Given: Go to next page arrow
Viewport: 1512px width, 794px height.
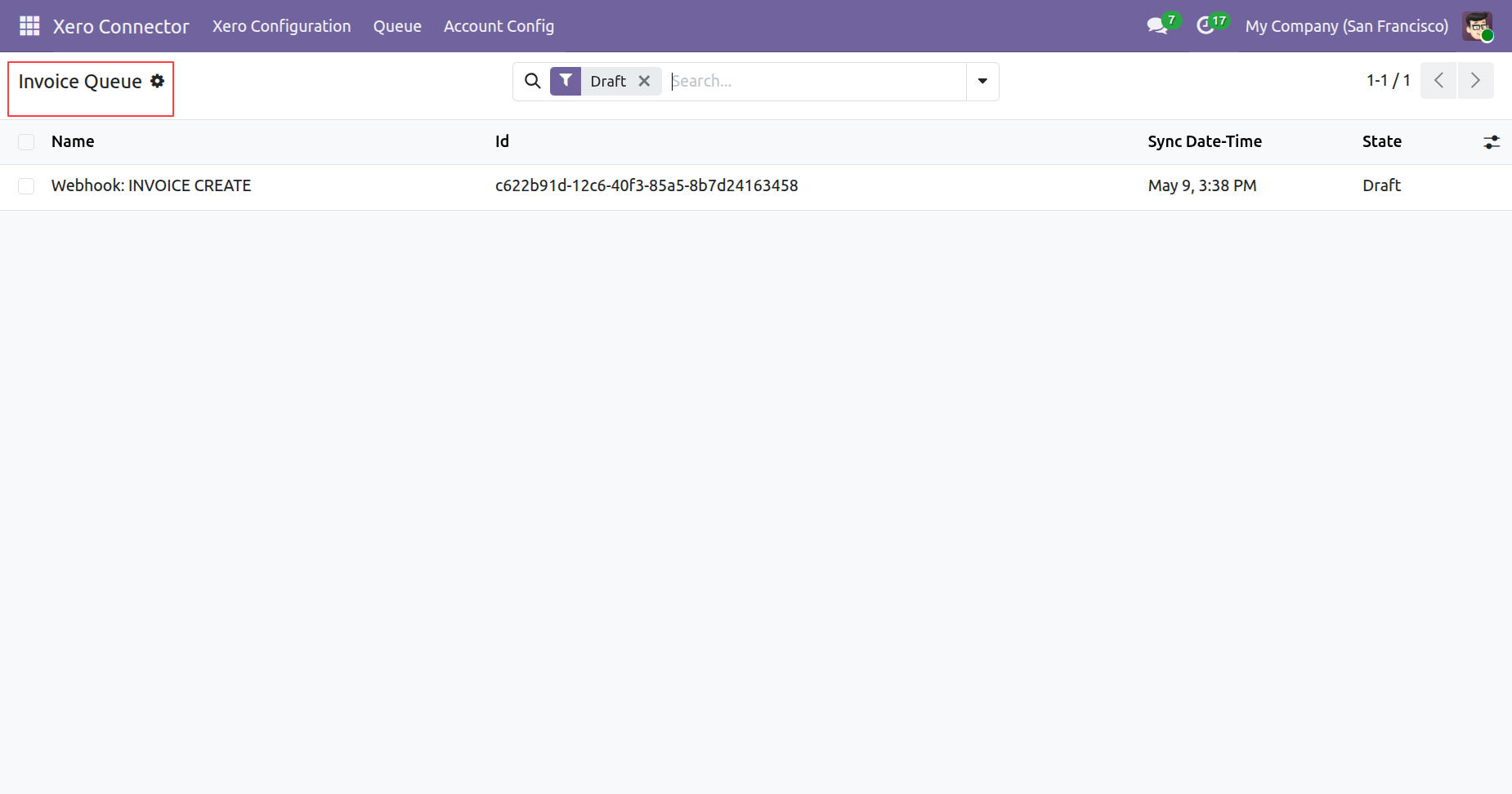Looking at the screenshot, I should (x=1475, y=80).
